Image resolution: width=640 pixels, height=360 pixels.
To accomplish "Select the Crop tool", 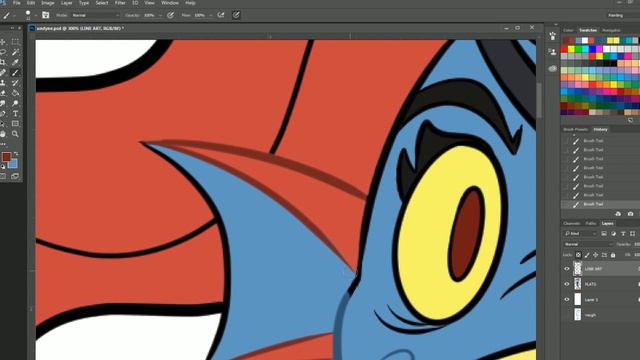I will click(x=3, y=62).
